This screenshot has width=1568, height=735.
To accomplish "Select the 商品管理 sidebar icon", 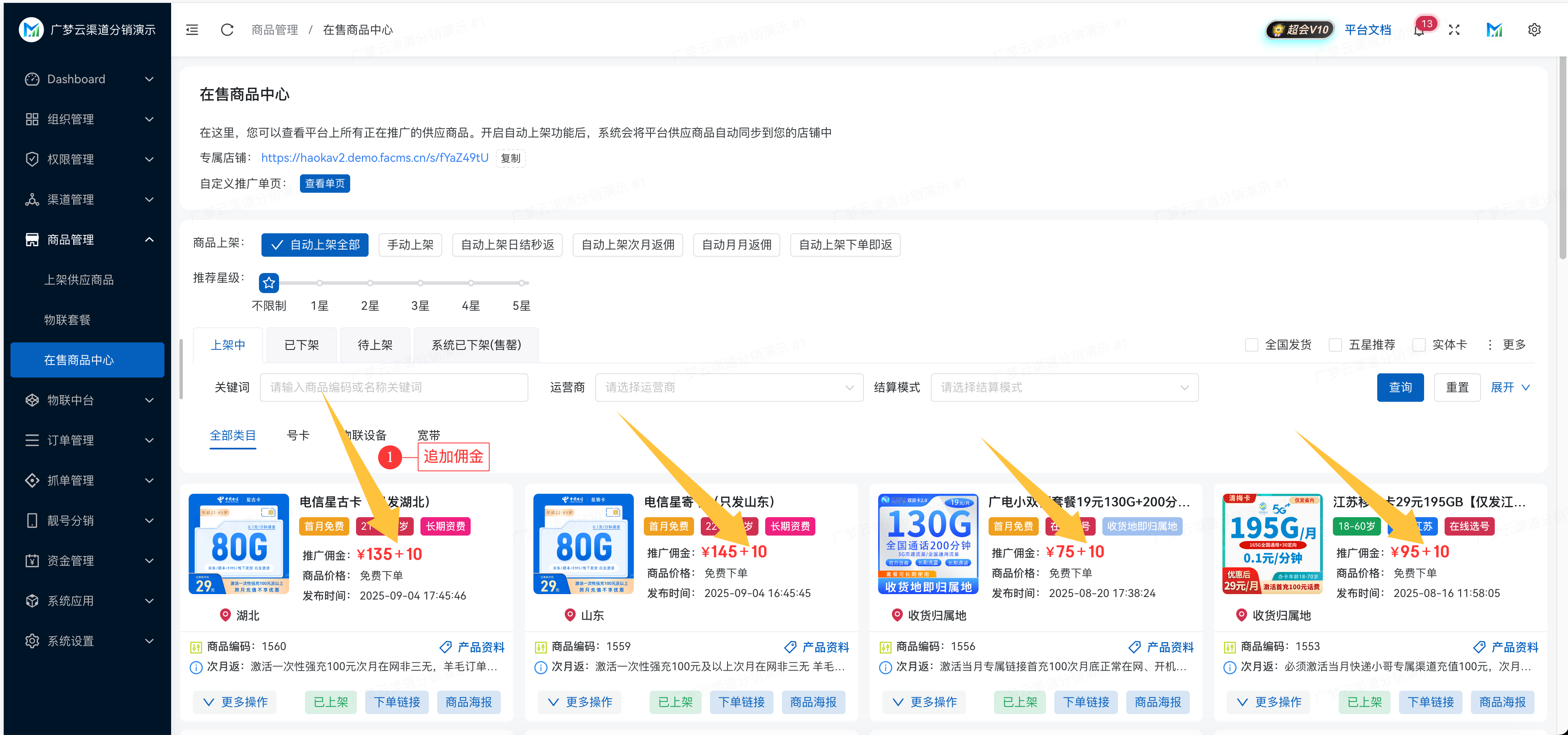I will click(x=32, y=239).
